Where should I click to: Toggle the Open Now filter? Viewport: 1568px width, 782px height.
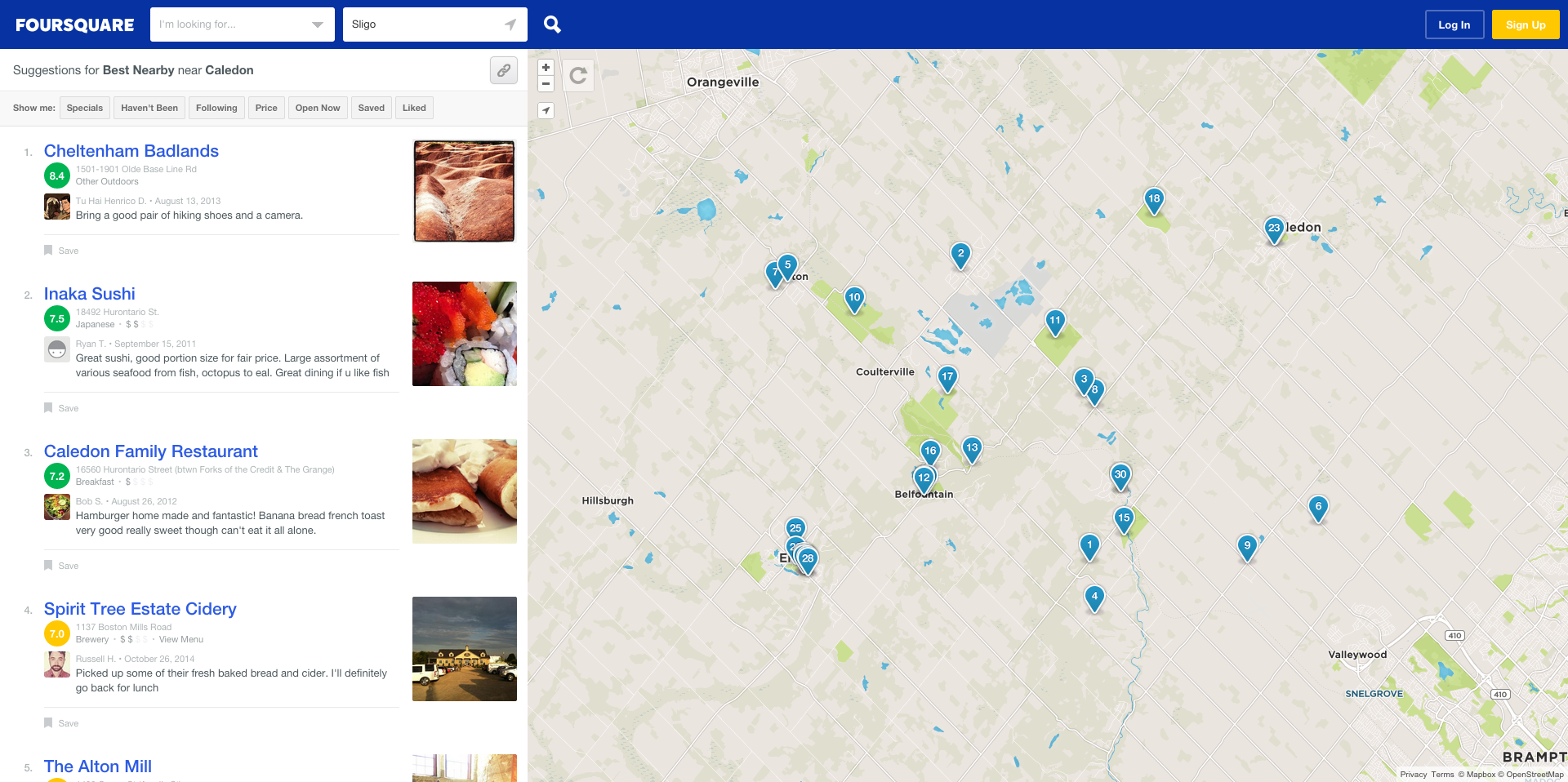click(x=318, y=108)
